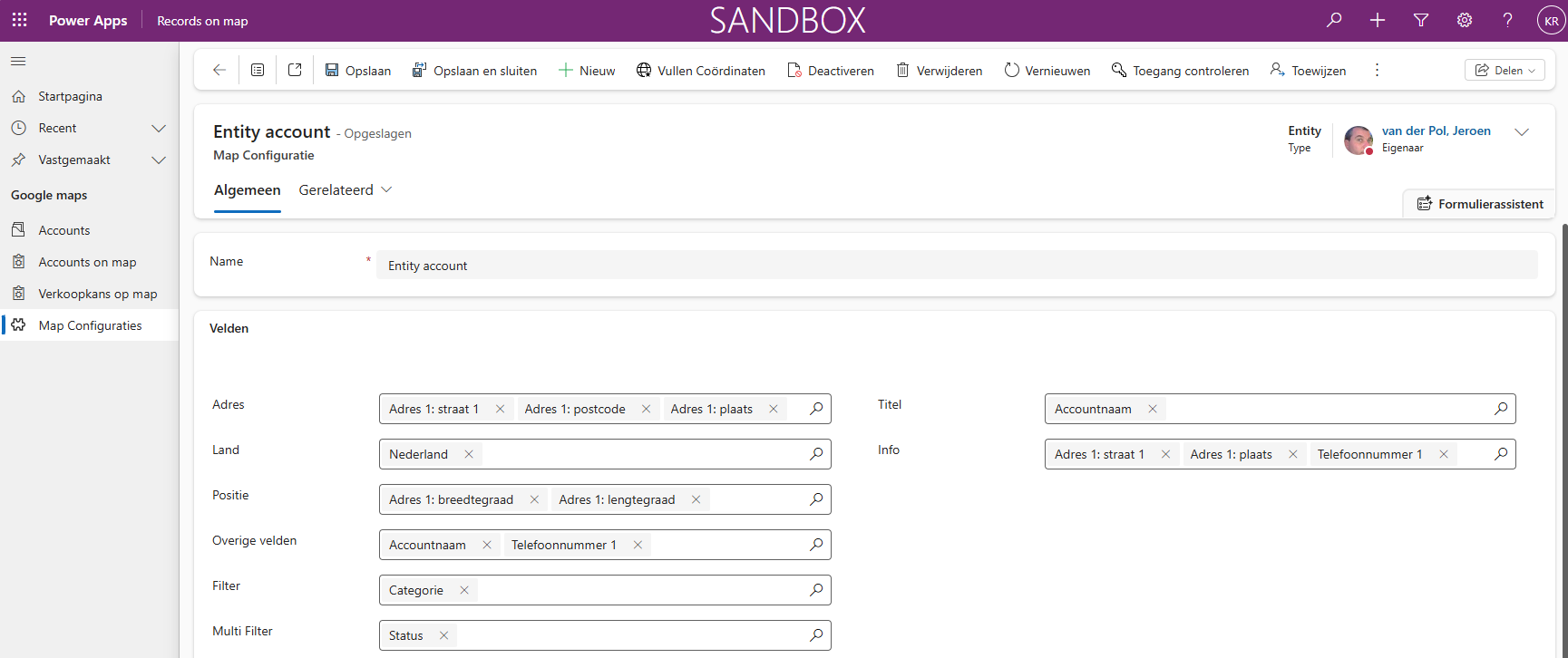Open the Formulierassistent panel
The image size is (1568, 658).
point(1480,204)
